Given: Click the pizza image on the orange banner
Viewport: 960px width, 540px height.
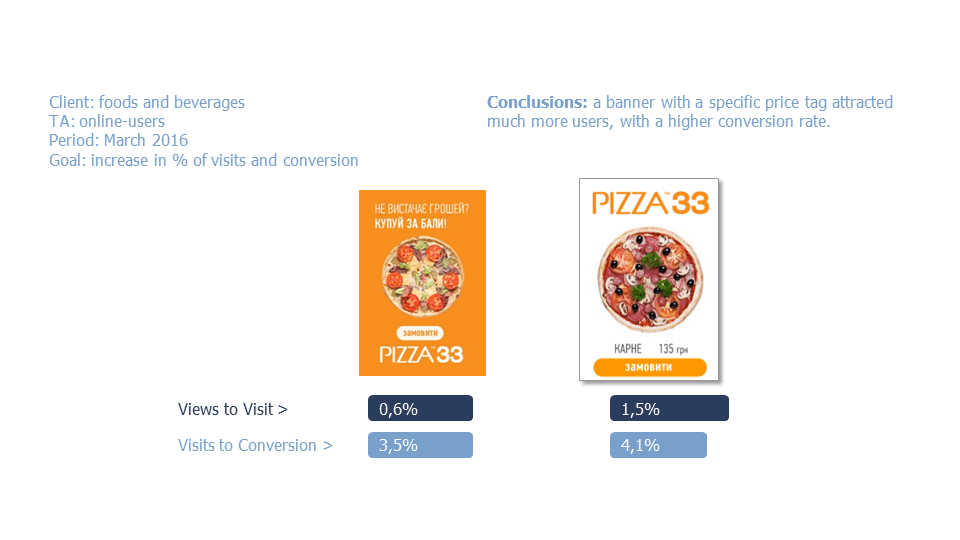Looking at the screenshot, I should pos(422,276).
